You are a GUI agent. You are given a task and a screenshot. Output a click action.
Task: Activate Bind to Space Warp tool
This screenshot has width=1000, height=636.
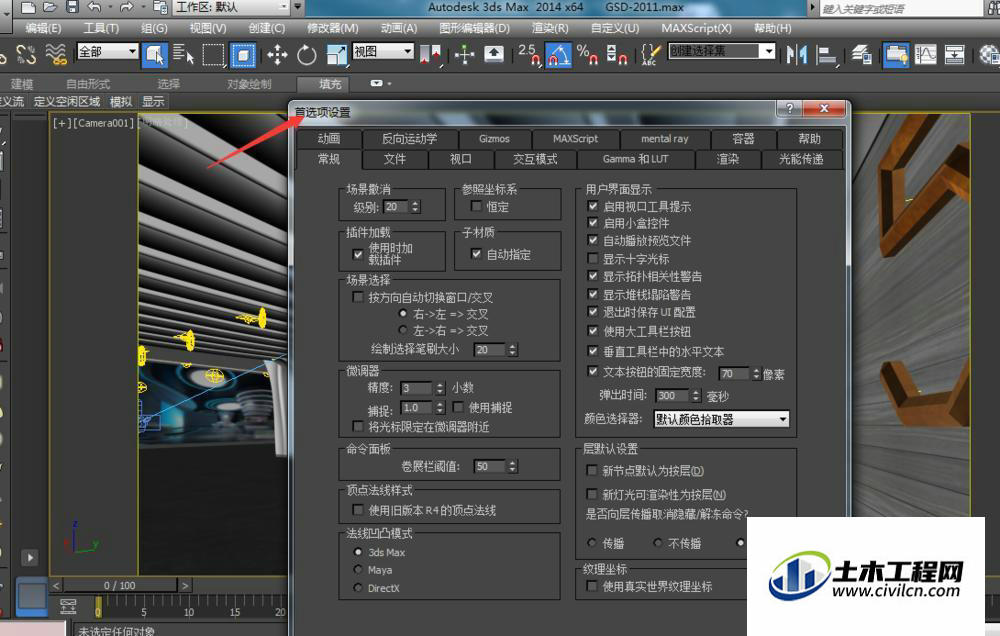(56, 54)
